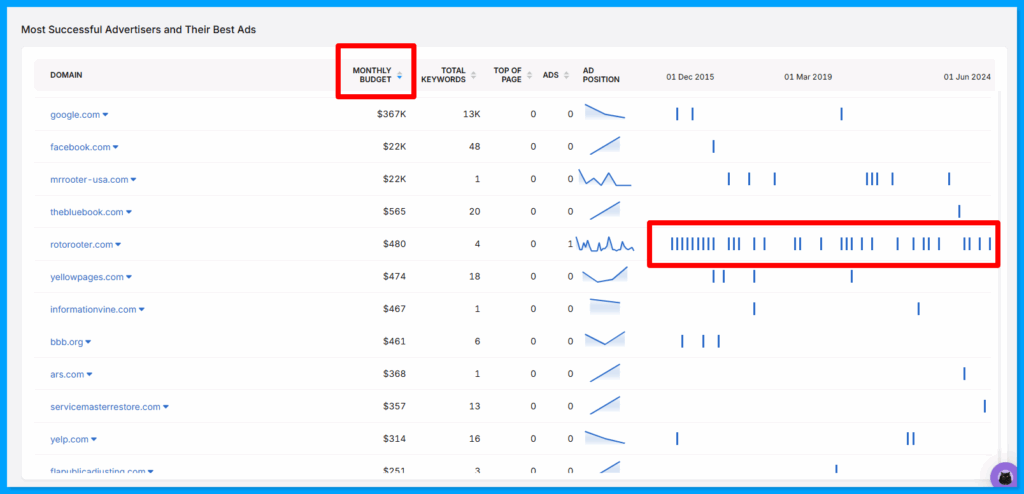This screenshot has height=494, width=1024.
Task: Click the facebook.com ad position sparkline
Action: pos(605,146)
